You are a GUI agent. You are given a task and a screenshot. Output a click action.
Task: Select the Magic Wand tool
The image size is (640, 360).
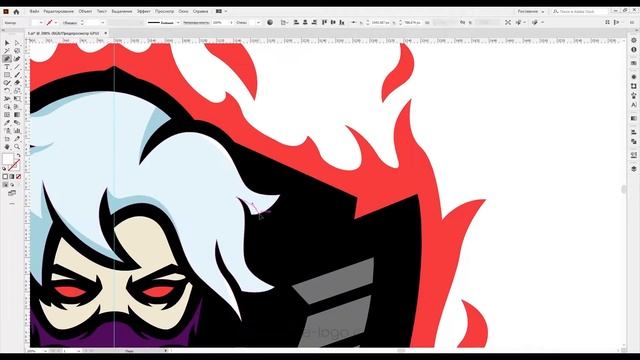[x=7, y=51]
